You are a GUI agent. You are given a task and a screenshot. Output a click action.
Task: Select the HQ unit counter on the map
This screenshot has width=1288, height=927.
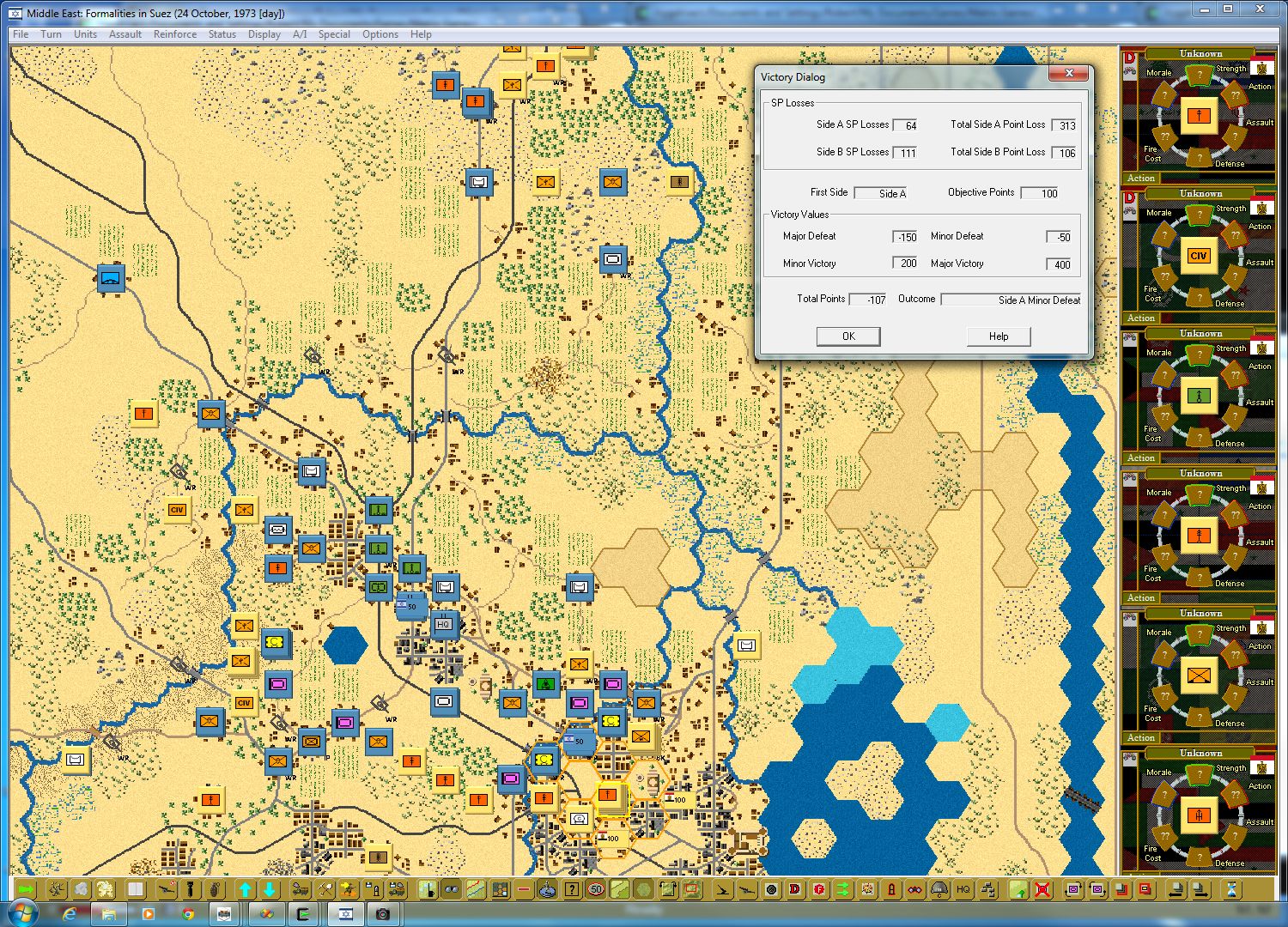point(444,625)
